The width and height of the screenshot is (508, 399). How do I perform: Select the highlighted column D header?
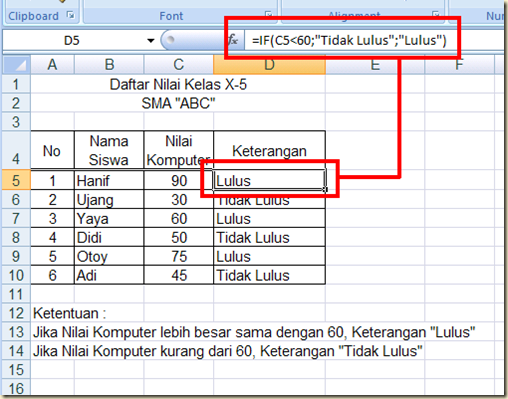click(269, 64)
